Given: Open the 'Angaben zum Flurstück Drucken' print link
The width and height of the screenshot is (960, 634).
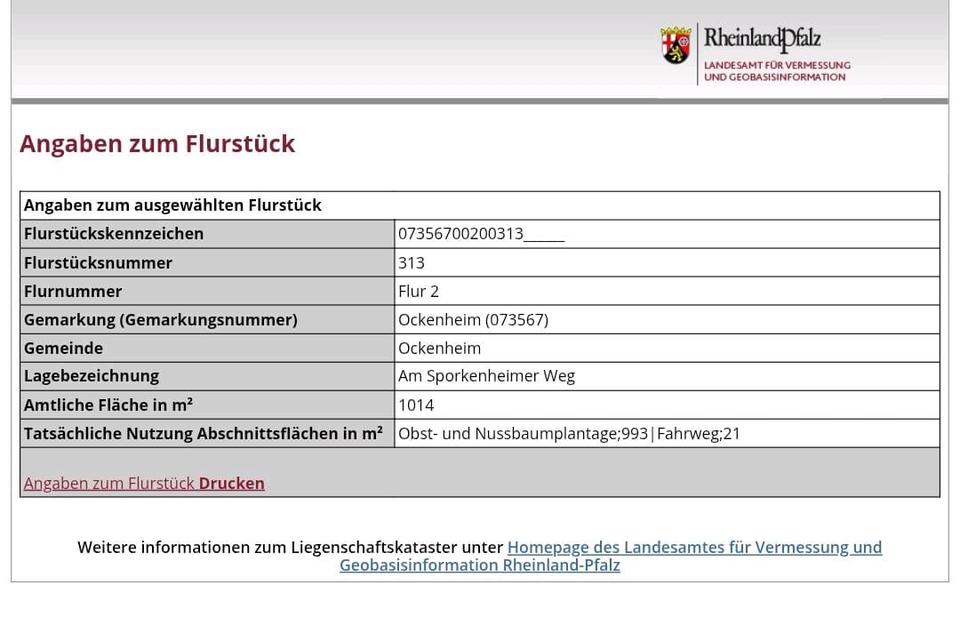Looking at the screenshot, I should [x=144, y=483].
